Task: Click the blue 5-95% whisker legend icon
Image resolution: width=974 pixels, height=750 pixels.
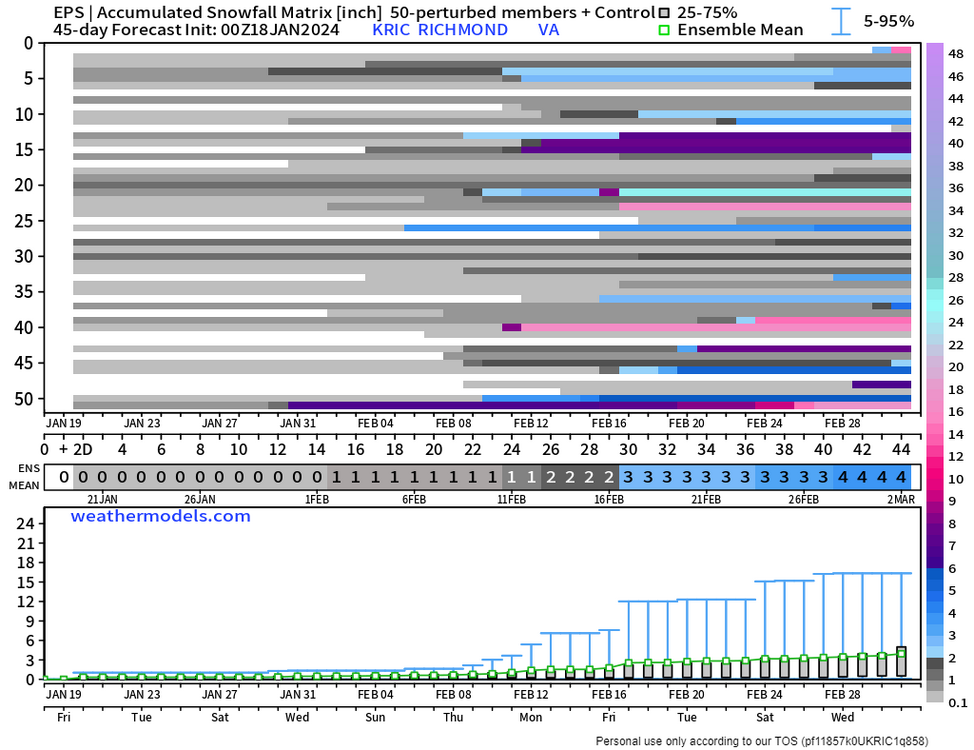Action: coord(841,21)
